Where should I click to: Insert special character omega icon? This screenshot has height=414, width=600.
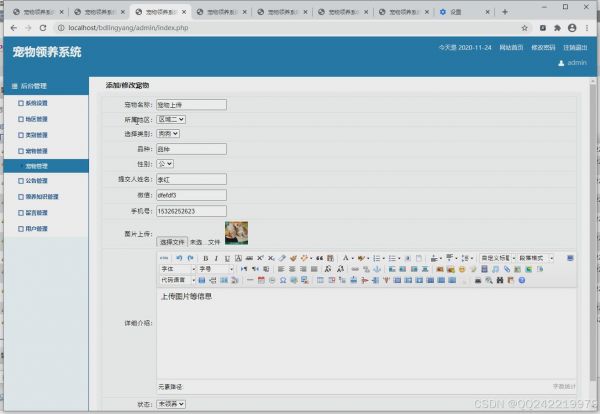pos(283,280)
